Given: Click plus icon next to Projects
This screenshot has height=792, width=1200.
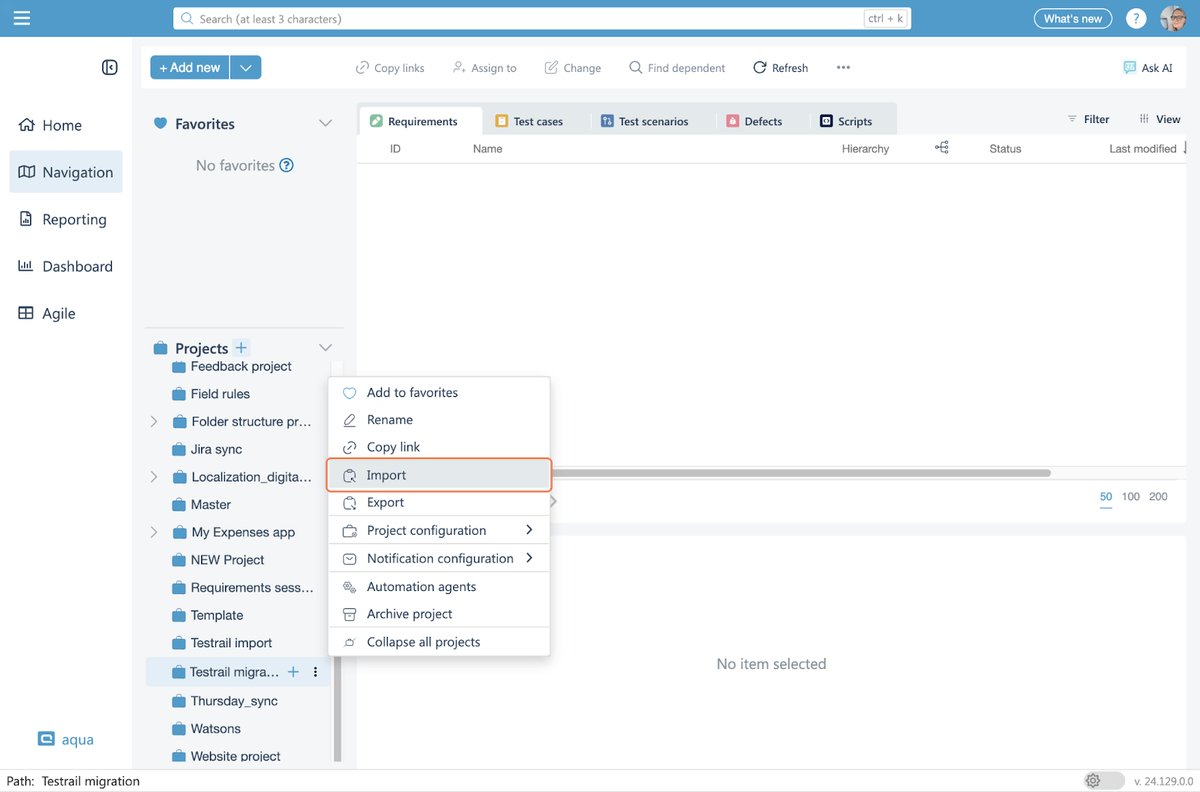Looking at the screenshot, I should point(241,348).
